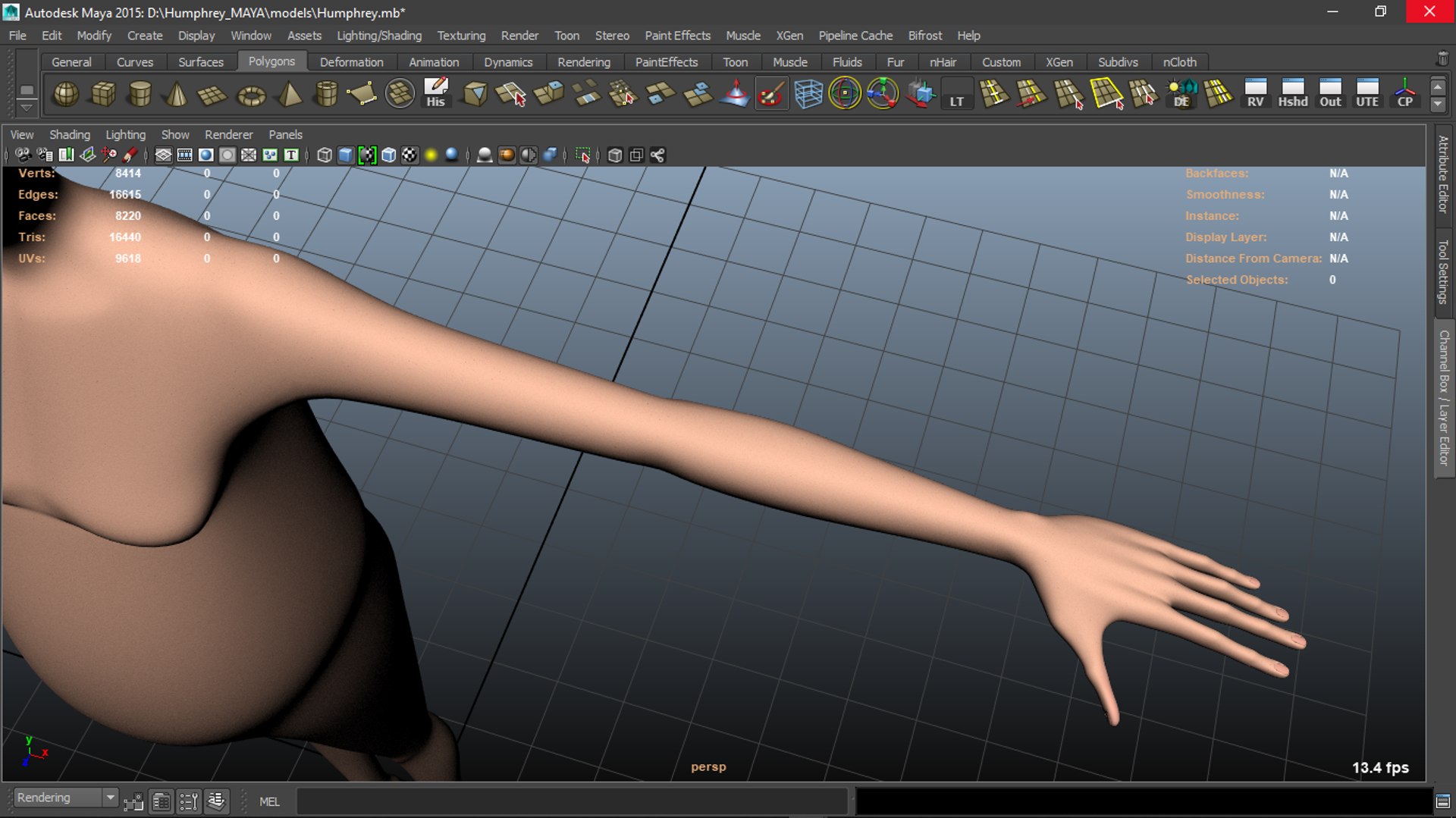This screenshot has height=818, width=1456.
Task: Toggle wireframe display mode cube icon
Action: point(325,155)
